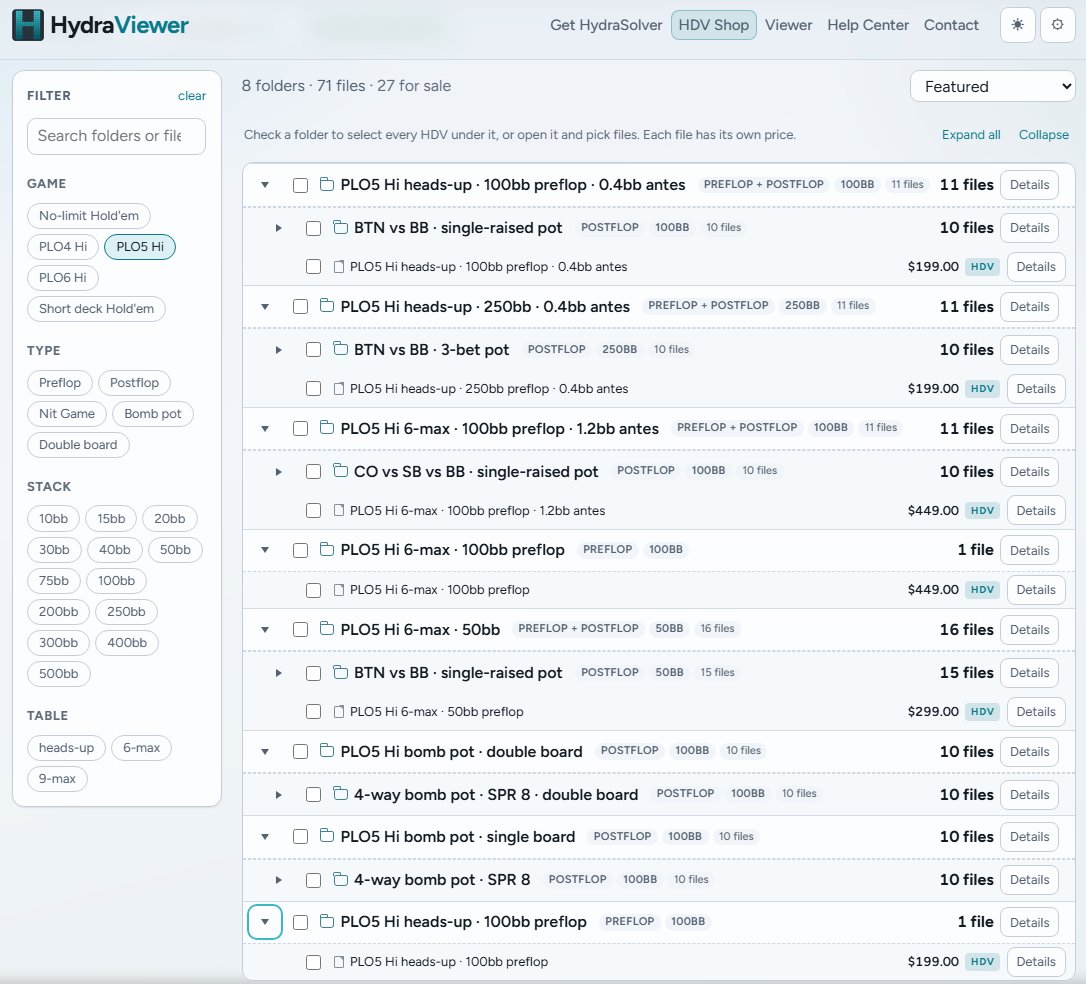Image resolution: width=1086 pixels, height=984 pixels.
Task: Filter table by 6-max
Action: click(141, 747)
